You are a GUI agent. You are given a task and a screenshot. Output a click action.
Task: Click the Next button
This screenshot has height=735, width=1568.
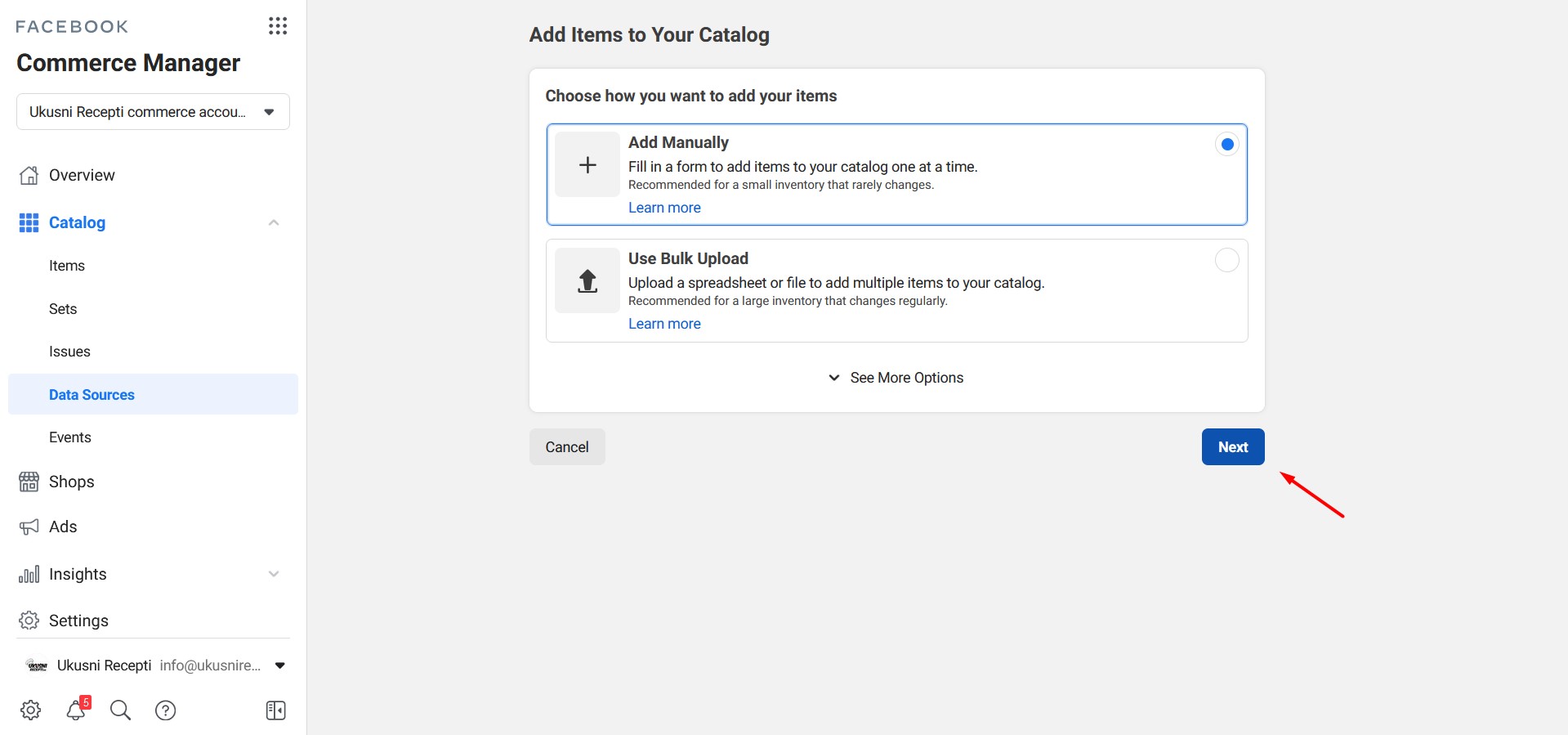click(x=1232, y=447)
